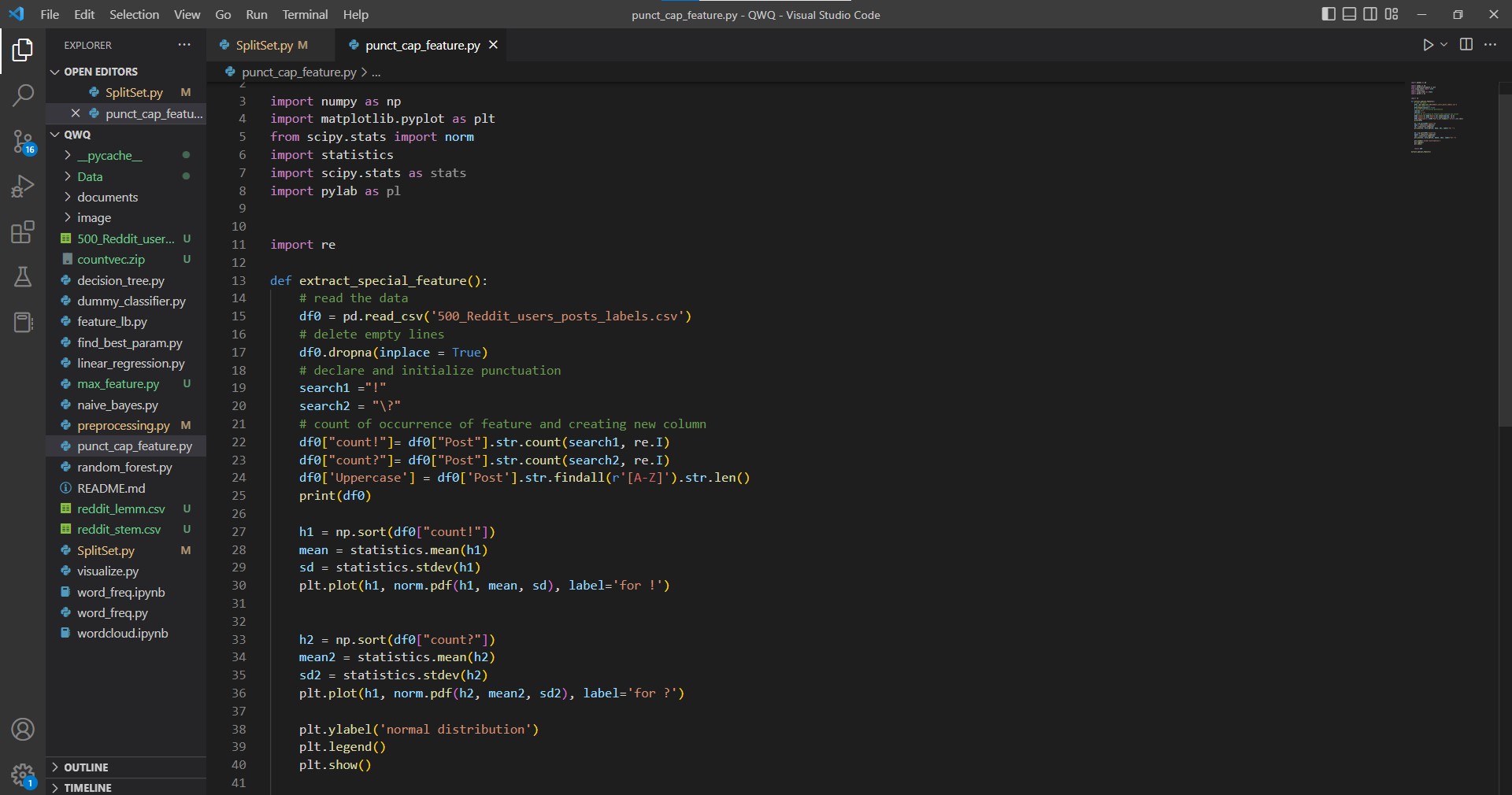Screen dimensions: 1512x795
Task: Open 500_Reddit_user... csv file
Action: pos(126,238)
